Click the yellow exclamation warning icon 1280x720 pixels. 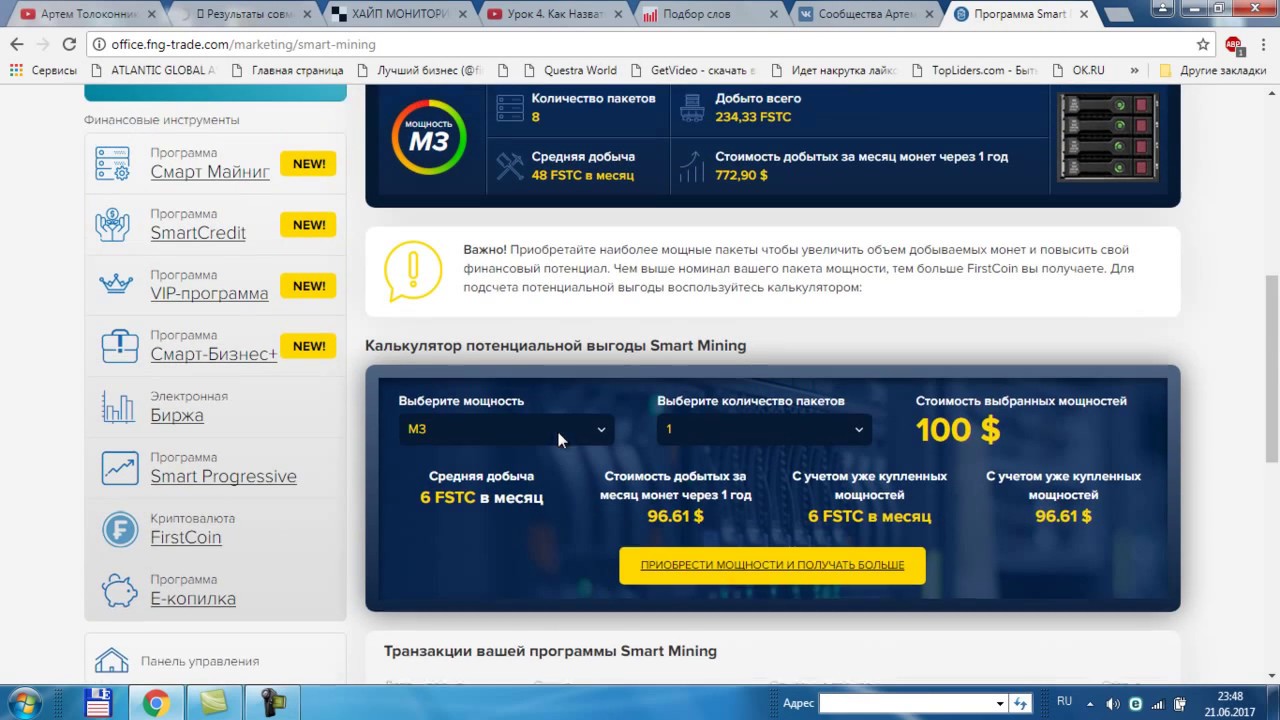413,270
